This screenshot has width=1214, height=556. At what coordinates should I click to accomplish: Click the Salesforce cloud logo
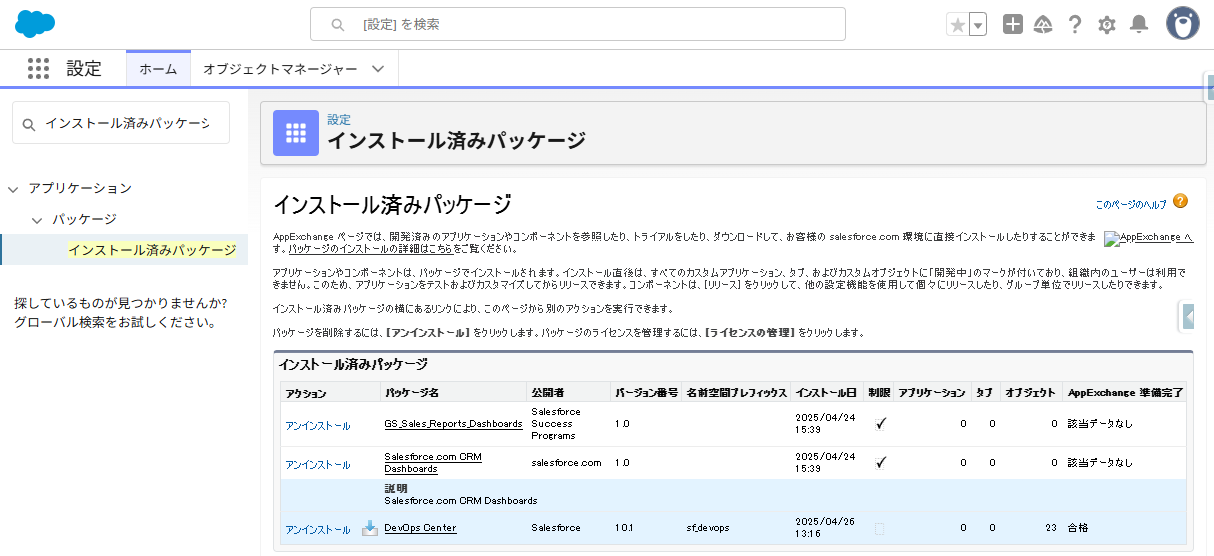click(x=35, y=23)
